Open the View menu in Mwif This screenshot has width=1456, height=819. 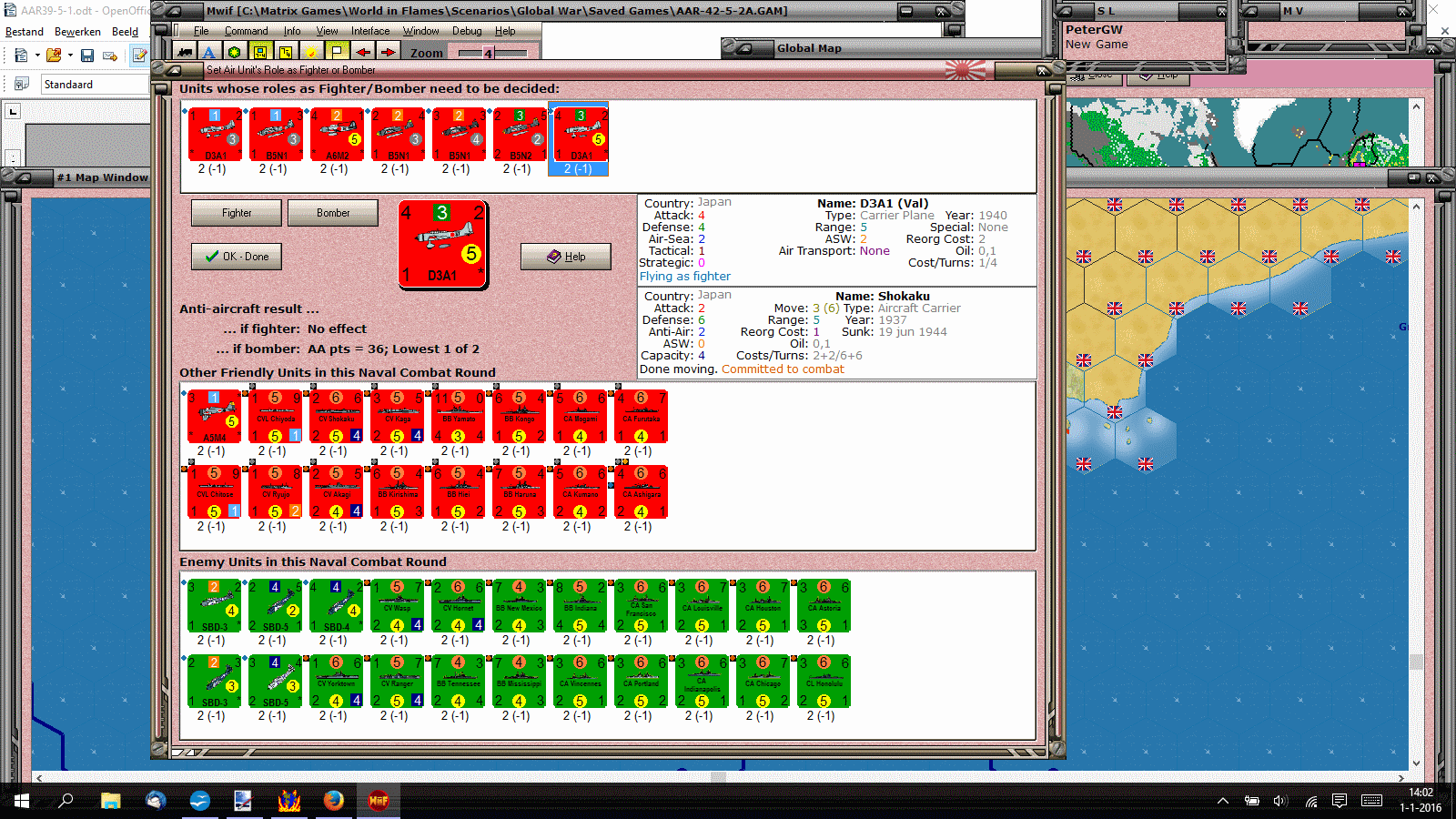coord(328,31)
